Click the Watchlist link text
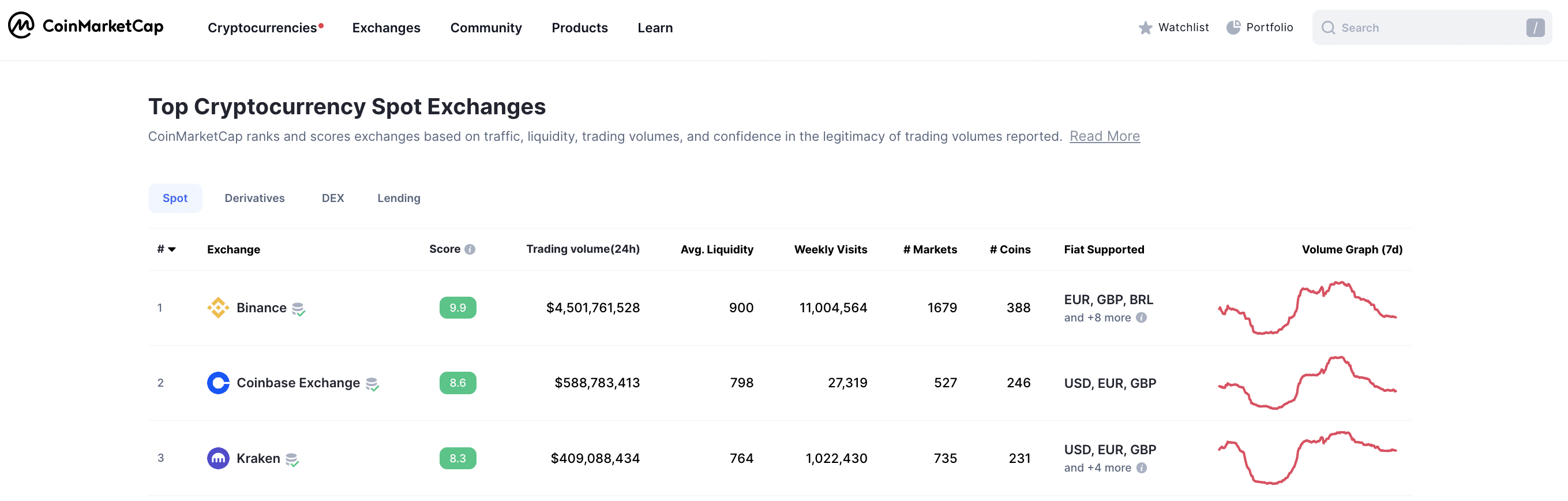1568x501 pixels. [x=1183, y=27]
